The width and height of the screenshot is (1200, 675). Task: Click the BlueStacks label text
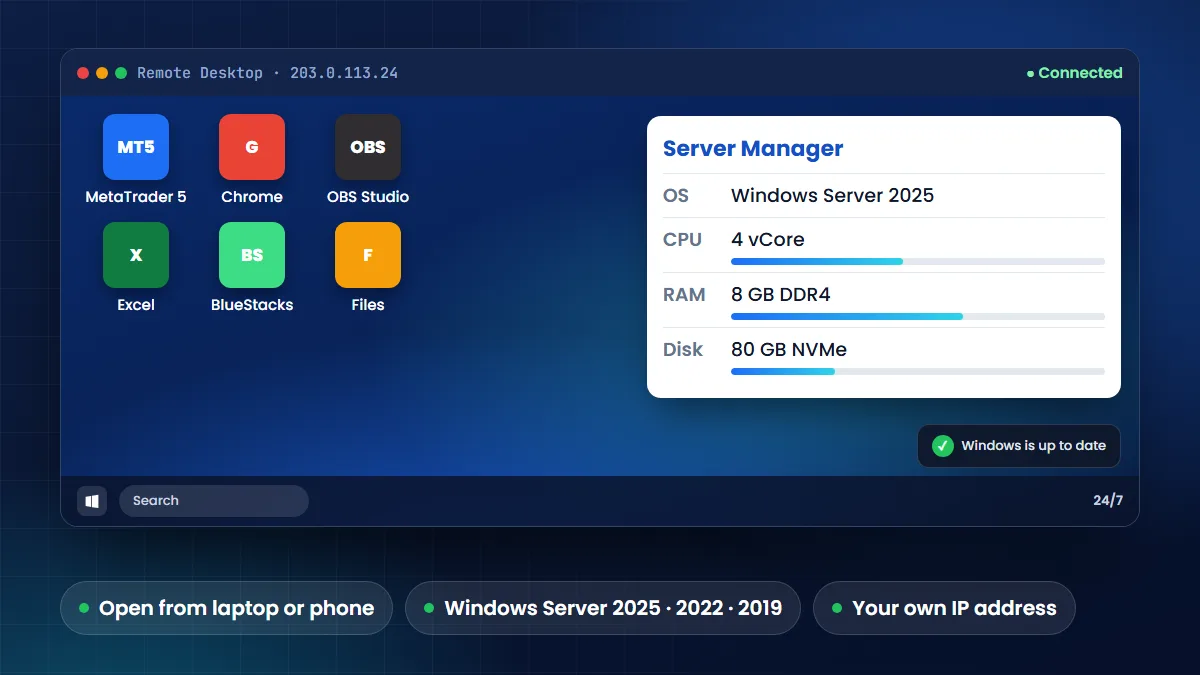pyautogui.click(x=252, y=305)
